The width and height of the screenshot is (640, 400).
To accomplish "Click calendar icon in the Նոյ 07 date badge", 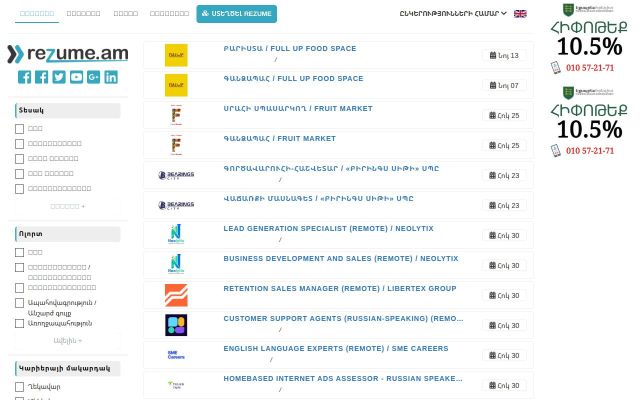I will (493, 85).
